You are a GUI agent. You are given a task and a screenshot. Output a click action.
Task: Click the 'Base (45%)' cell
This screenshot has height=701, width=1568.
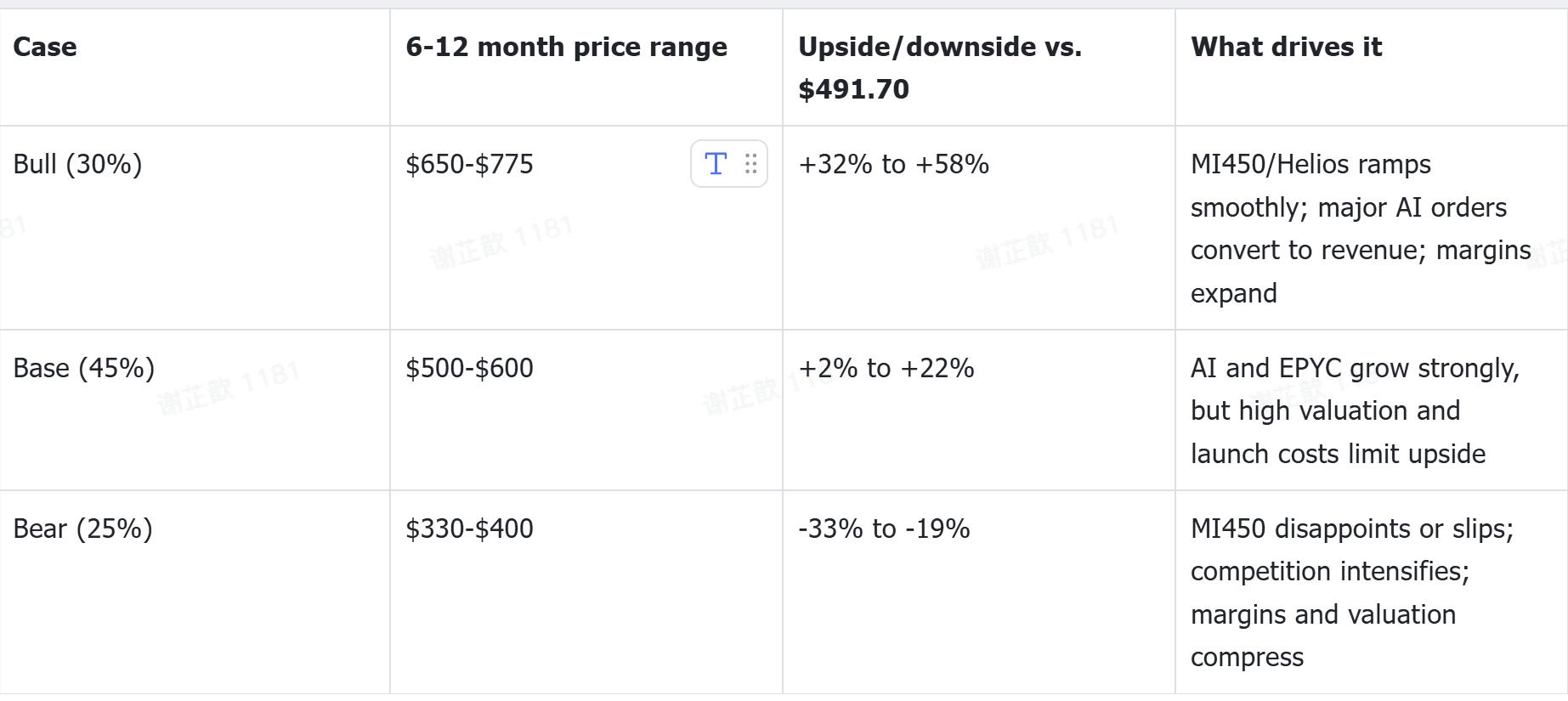click(195, 410)
